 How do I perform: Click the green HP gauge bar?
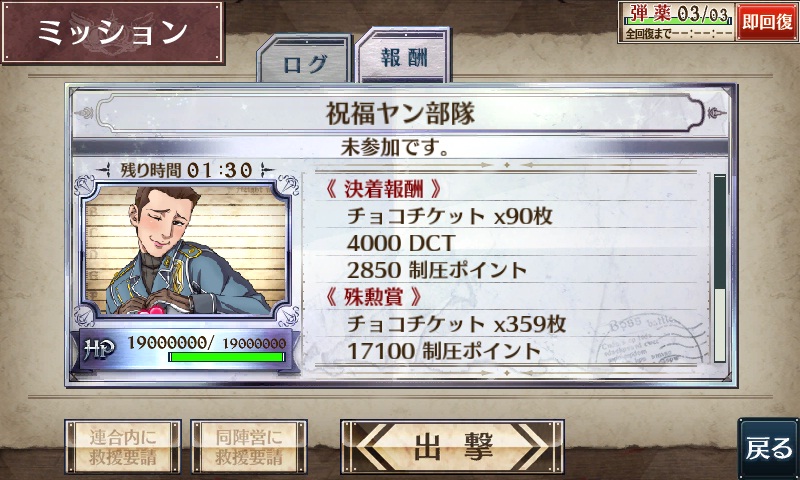tap(227, 357)
